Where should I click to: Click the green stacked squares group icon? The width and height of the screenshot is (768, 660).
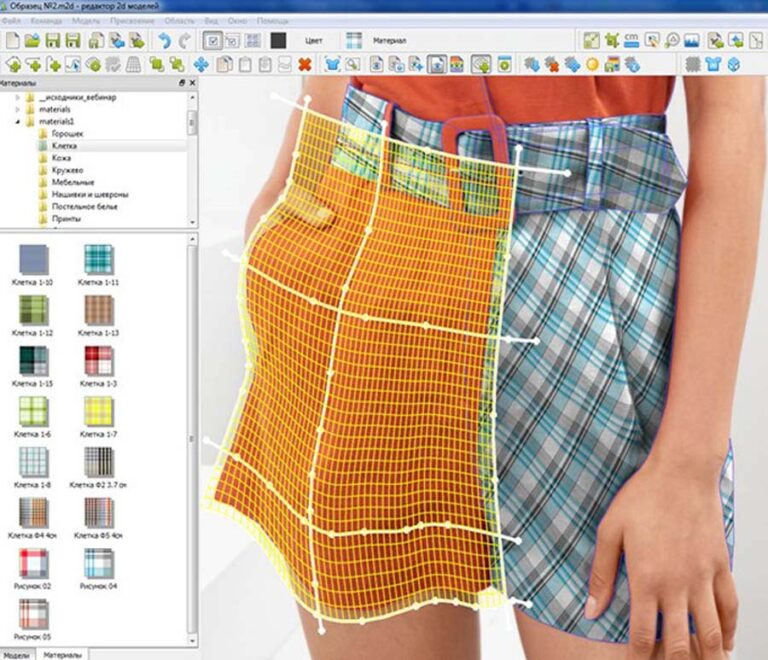point(157,64)
